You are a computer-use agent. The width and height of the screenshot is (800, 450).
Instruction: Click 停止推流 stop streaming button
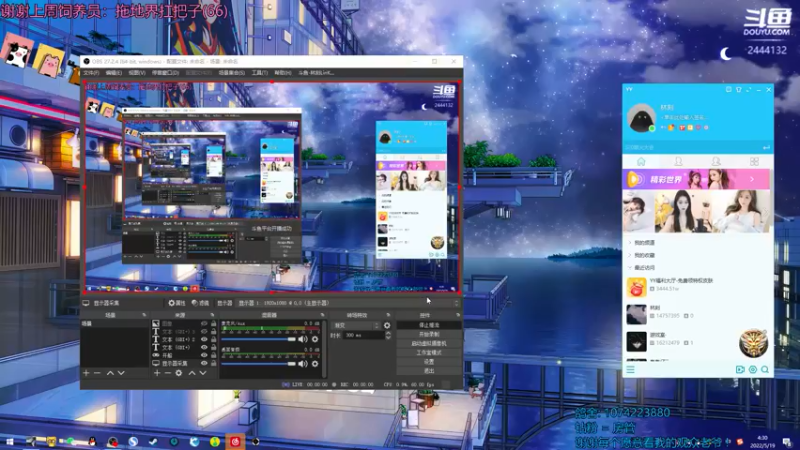(429, 325)
